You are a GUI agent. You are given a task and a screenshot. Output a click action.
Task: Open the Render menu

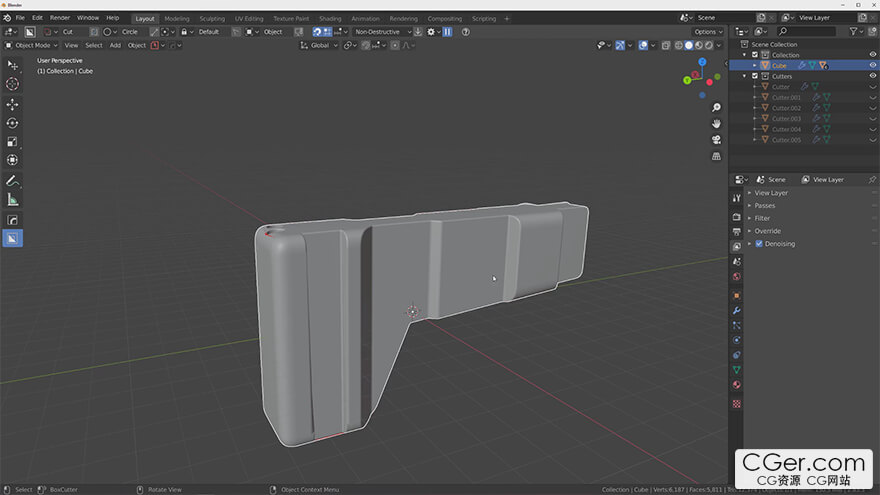[x=60, y=18]
